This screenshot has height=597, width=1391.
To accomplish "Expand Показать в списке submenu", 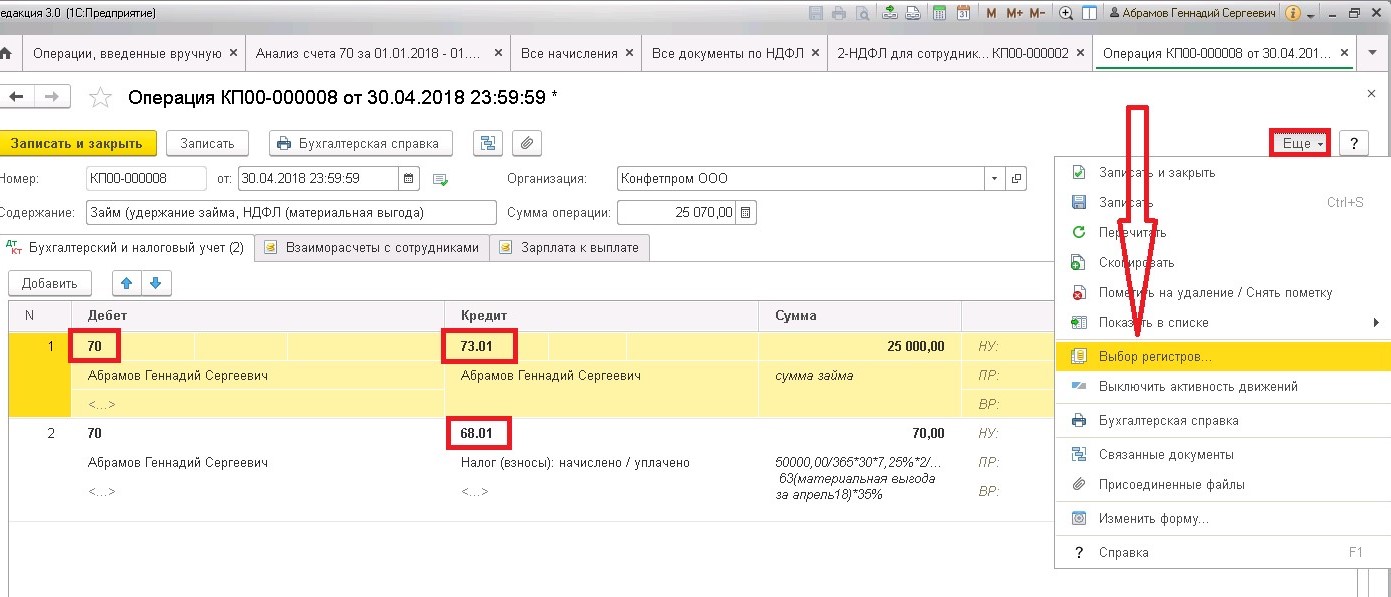I will [1376, 322].
